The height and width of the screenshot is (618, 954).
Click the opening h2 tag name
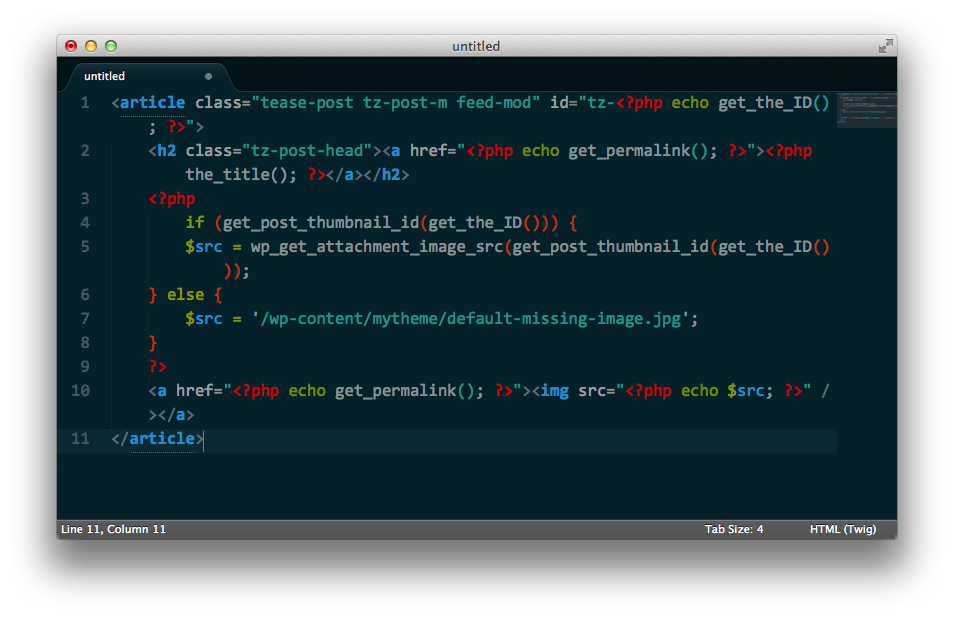pos(166,151)
